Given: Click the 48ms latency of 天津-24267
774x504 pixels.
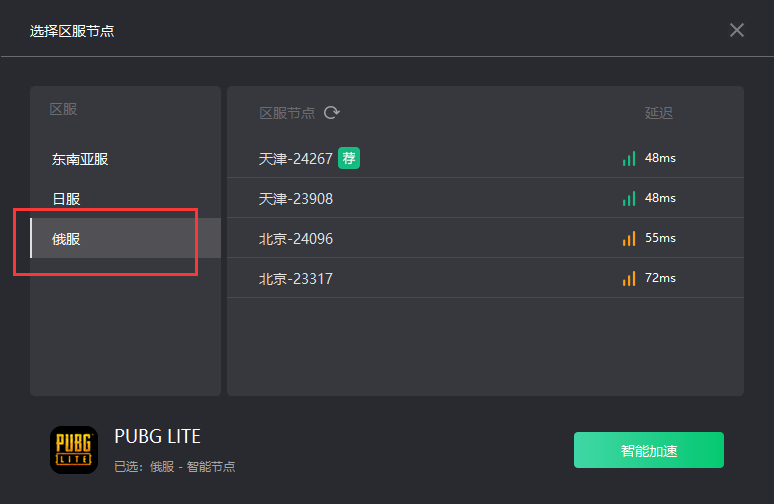Looking at the screenshot, I should [660, 158].
